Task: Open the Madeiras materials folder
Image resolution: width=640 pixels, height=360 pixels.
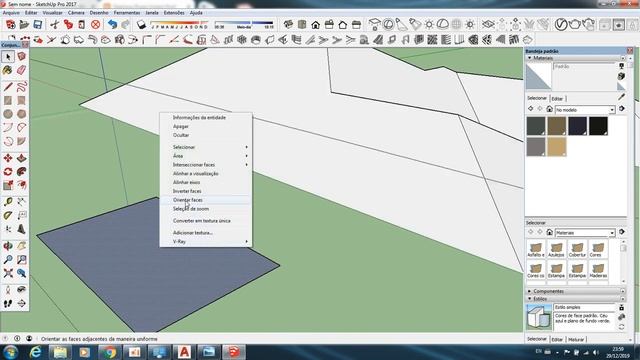Action: [x=598, y=270]
